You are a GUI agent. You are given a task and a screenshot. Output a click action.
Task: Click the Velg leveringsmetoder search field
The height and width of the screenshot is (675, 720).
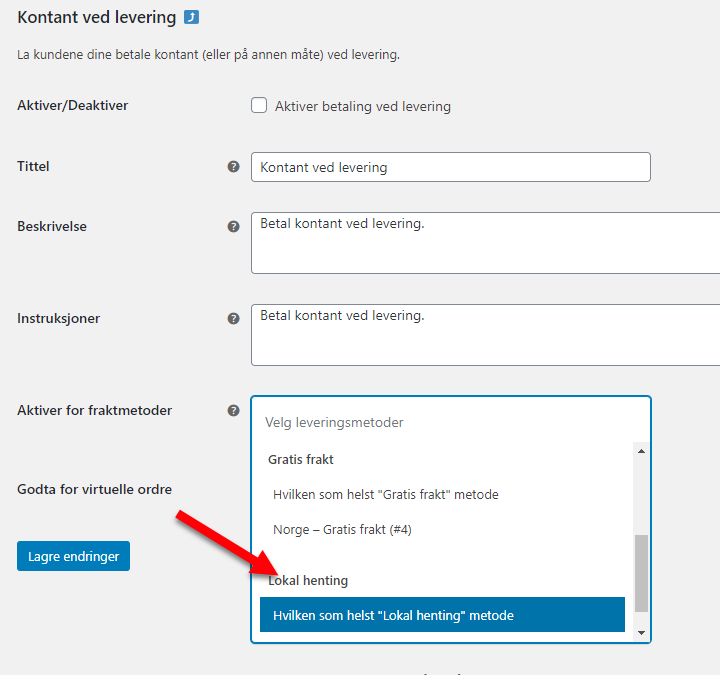tap(450, 422)
